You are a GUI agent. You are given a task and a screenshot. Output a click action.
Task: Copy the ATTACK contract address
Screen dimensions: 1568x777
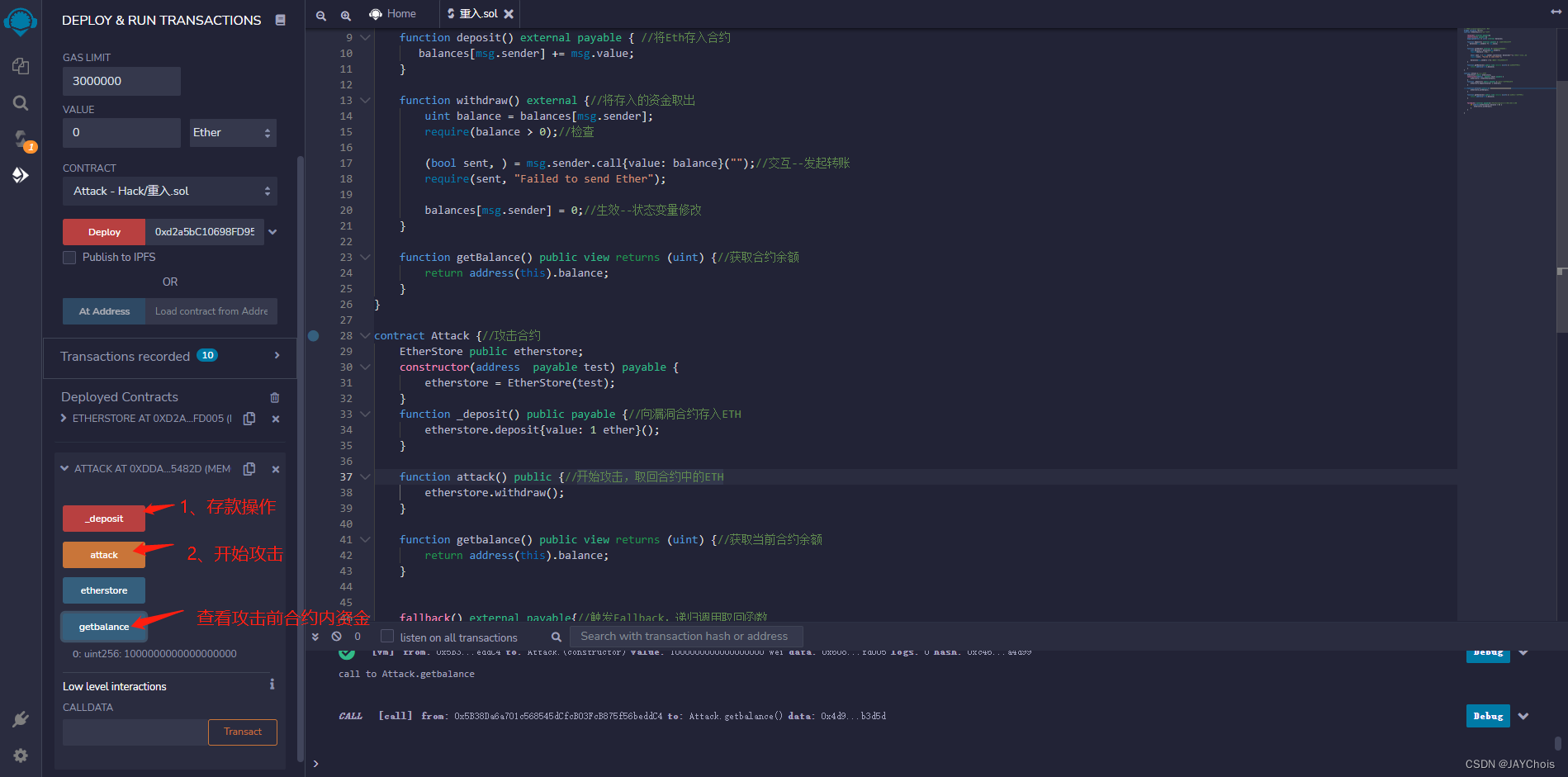[x=249, y=469]
